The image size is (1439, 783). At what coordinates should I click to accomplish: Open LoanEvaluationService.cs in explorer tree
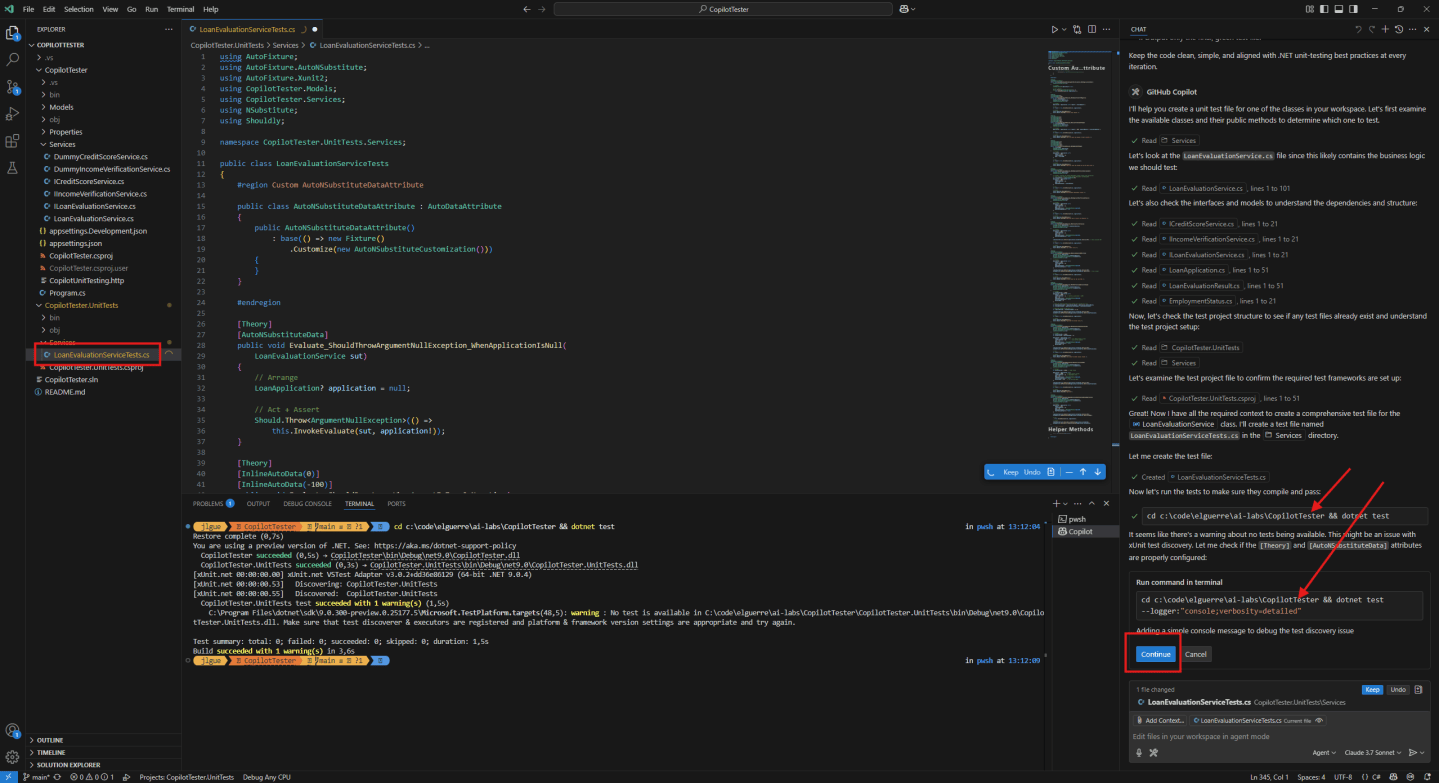pyautogui.click(x=93, y=218)
